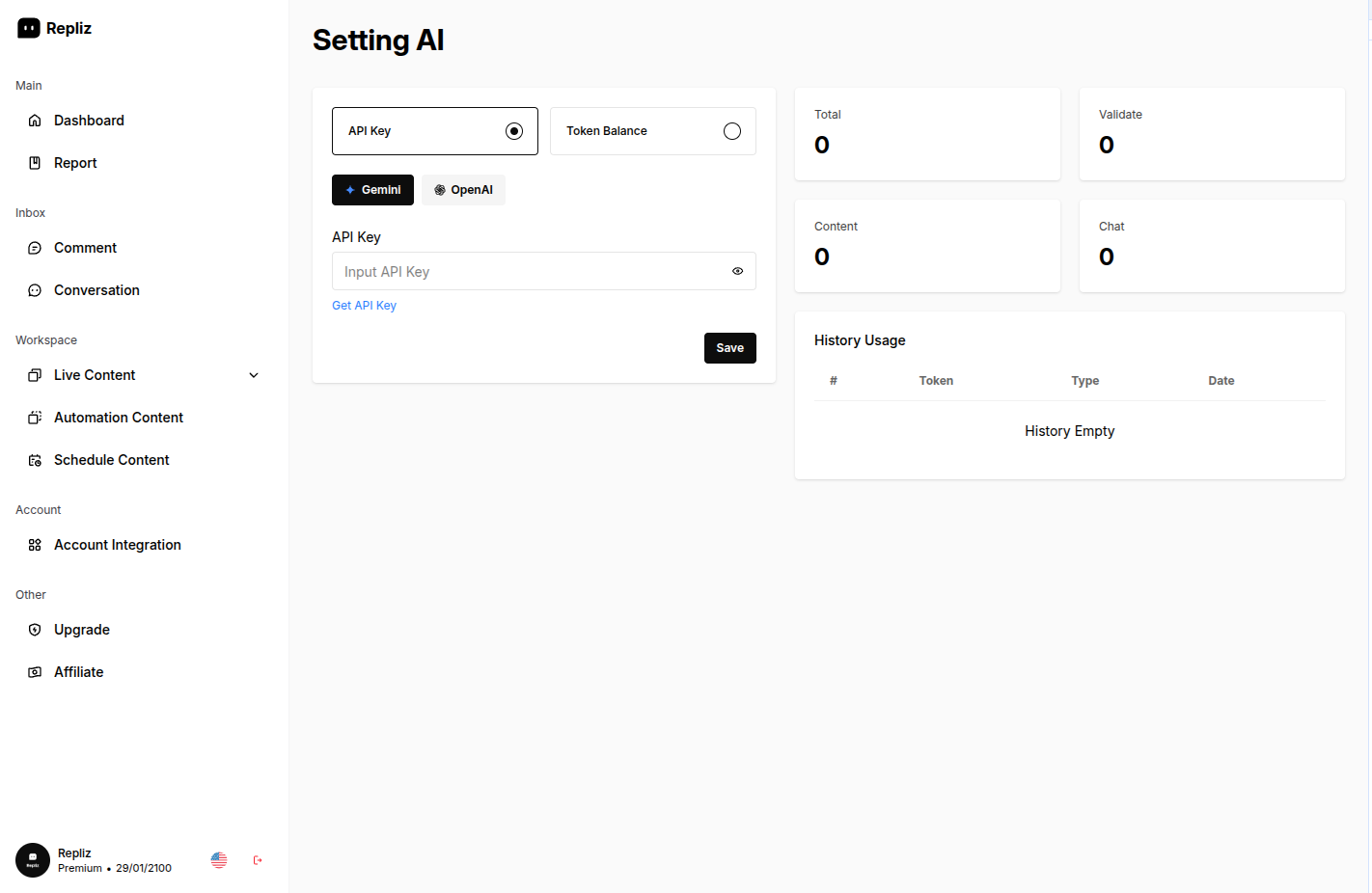Click the Schedule Content calendar icon

(x=35, y=460)
